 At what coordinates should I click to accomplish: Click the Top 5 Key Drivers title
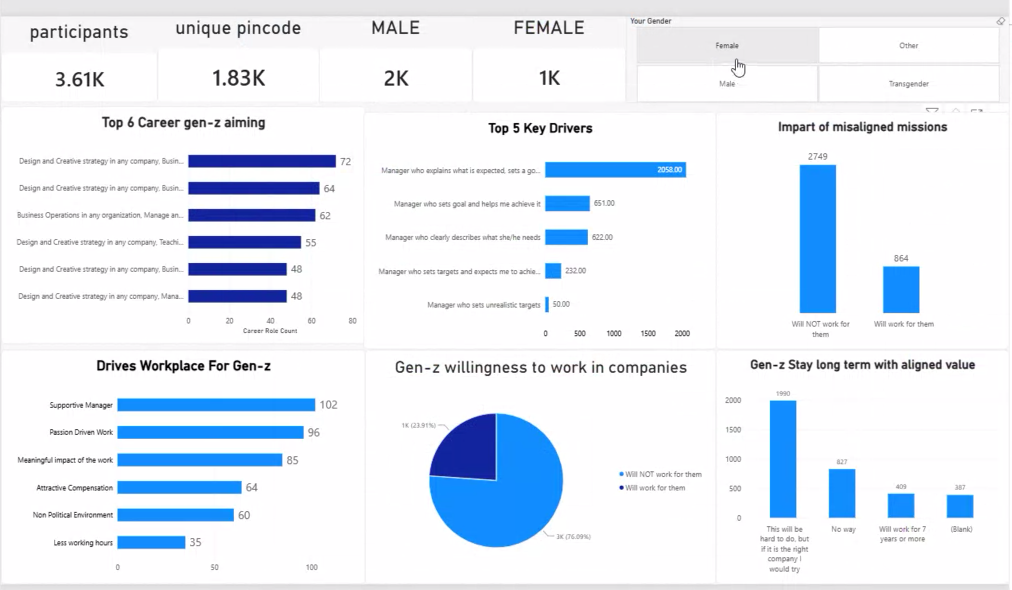point(540,128)
